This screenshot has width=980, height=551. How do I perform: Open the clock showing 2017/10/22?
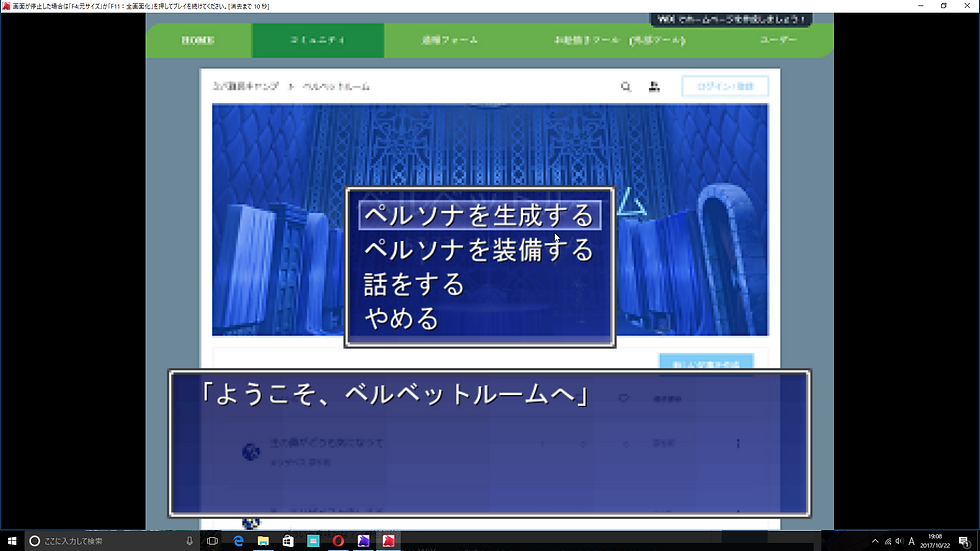[935, 541]
